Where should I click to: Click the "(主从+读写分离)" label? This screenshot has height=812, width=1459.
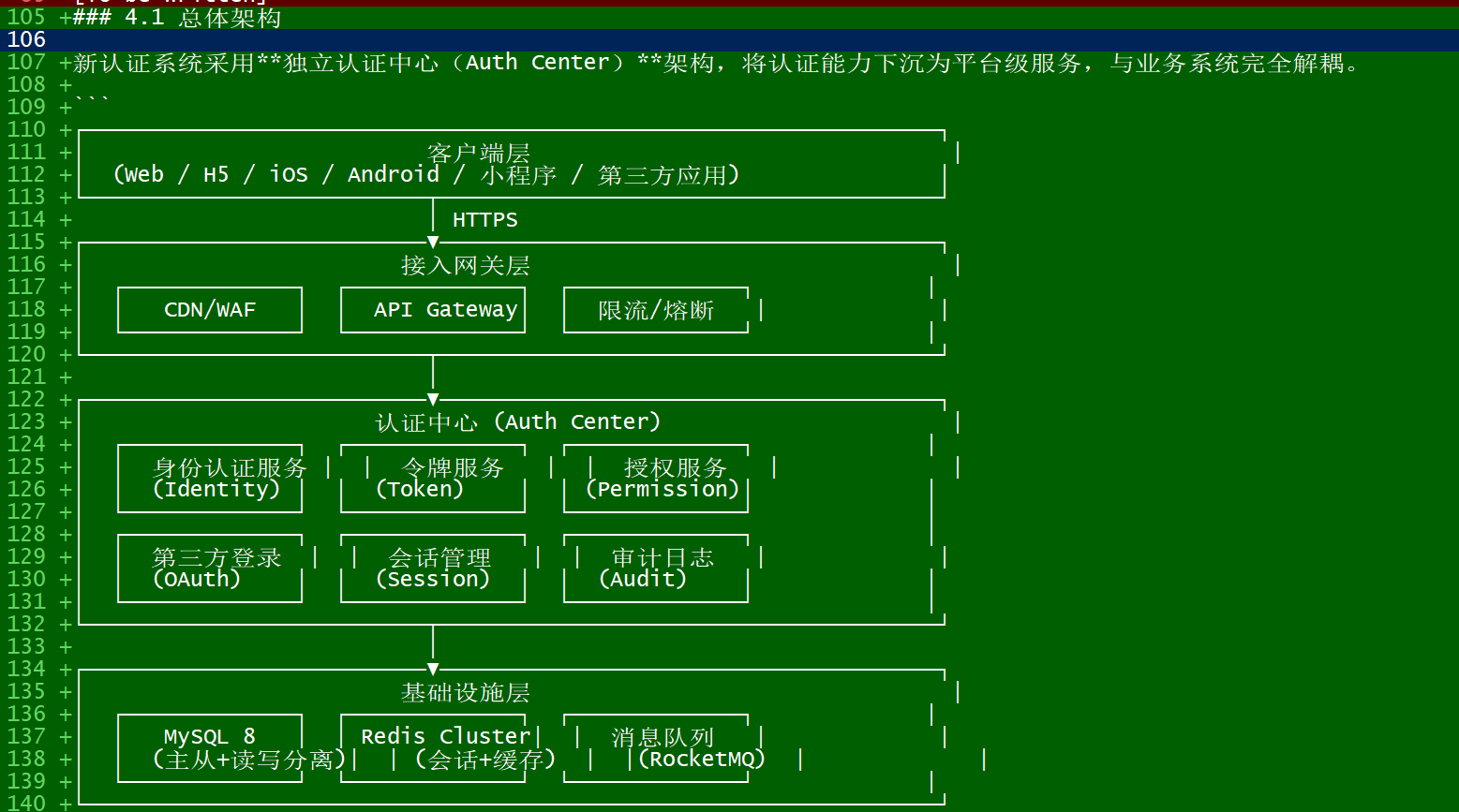click(x=249, y=760)
